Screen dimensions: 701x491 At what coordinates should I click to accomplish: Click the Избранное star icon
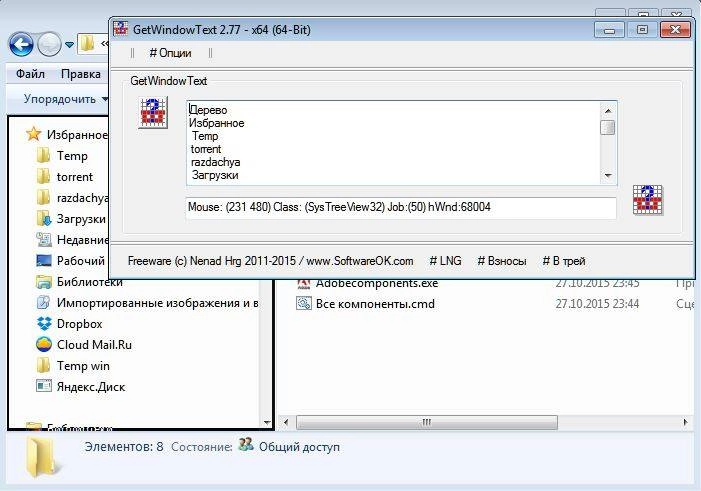[33, 134]
